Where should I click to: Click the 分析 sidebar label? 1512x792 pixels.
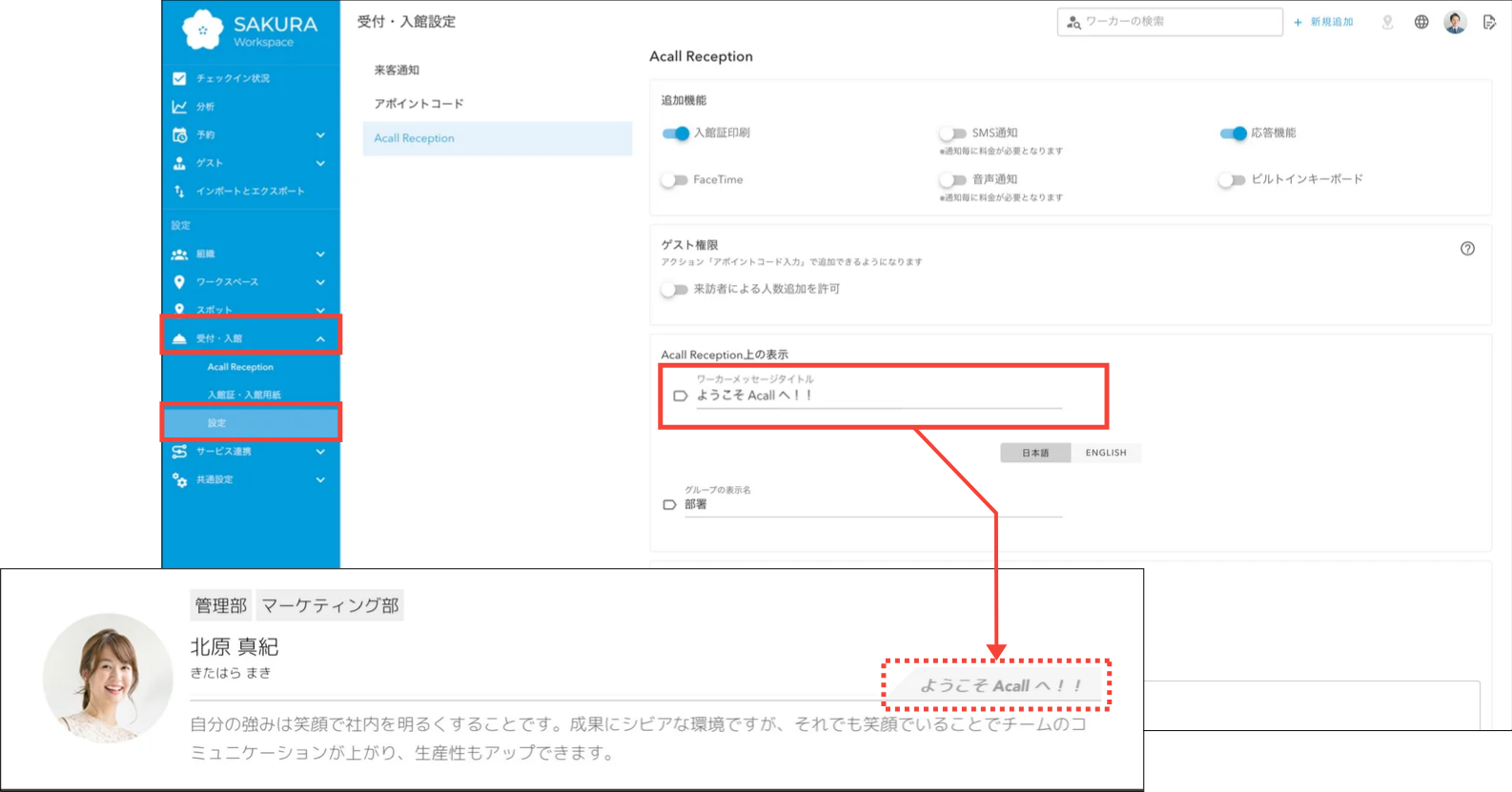point(205,107)
